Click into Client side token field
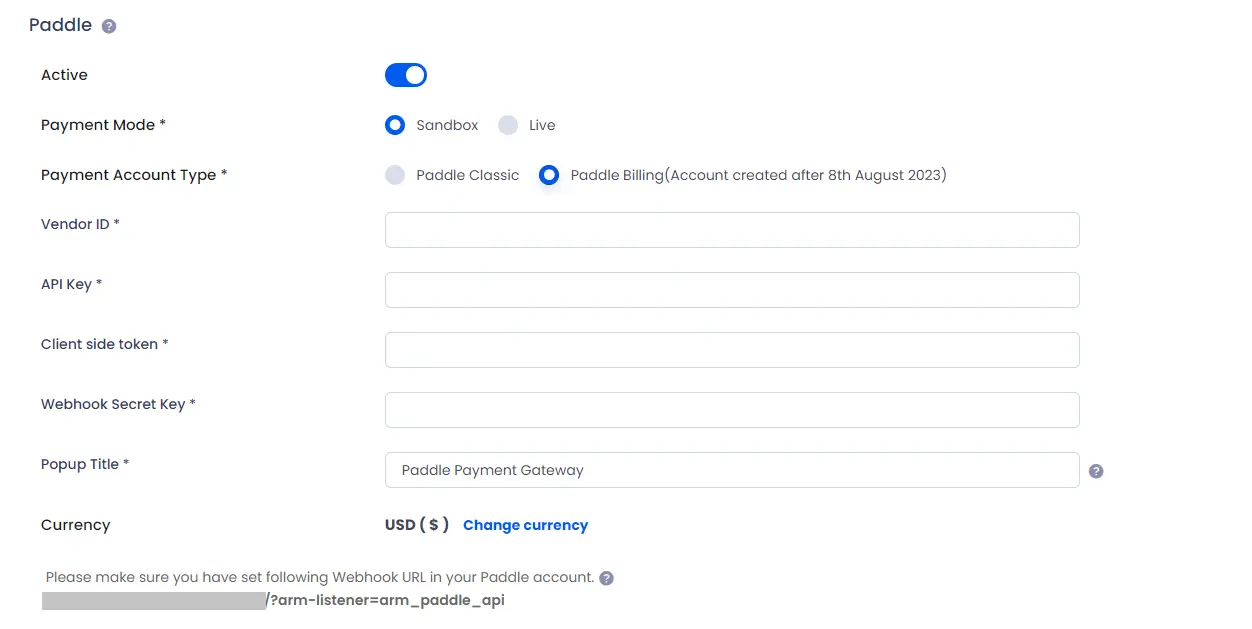Viewport: 1252px width, 629px height. tap(732, 350)
